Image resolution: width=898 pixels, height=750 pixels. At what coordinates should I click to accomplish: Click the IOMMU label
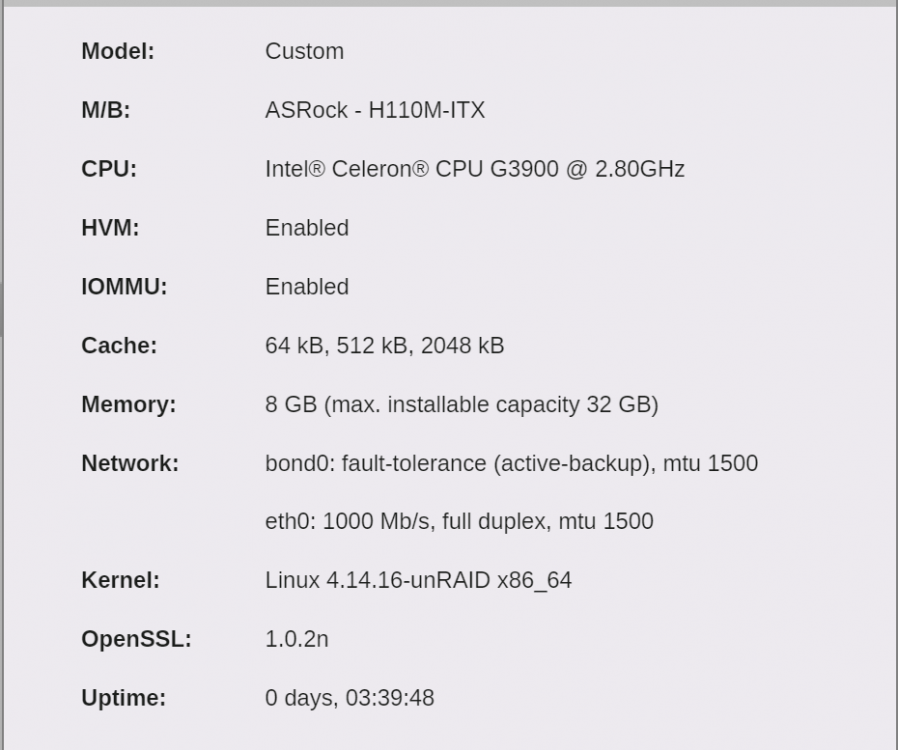point(124,287)
